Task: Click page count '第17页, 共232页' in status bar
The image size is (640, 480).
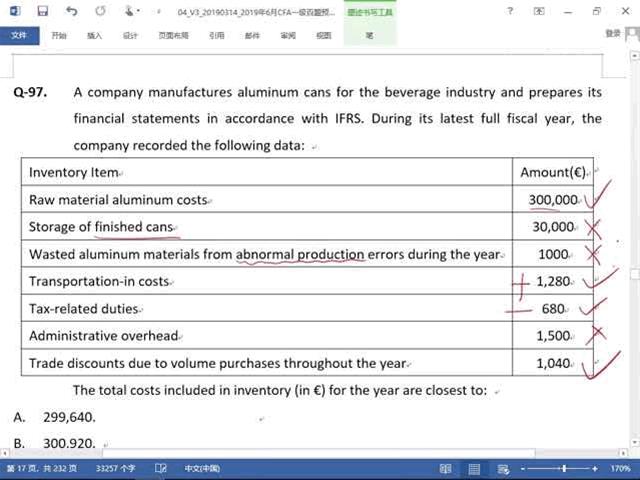Action: click(42, 469)
